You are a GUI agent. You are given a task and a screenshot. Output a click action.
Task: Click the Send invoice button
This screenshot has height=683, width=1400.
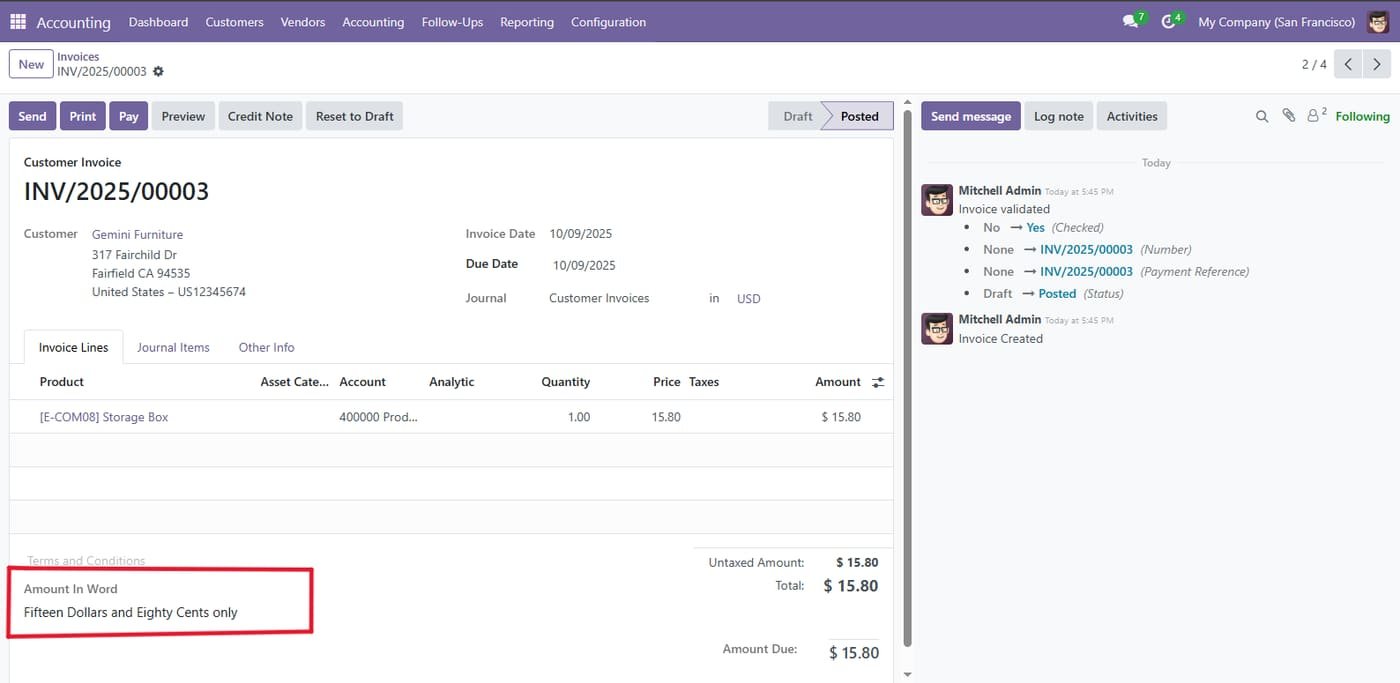pos(32,116)
